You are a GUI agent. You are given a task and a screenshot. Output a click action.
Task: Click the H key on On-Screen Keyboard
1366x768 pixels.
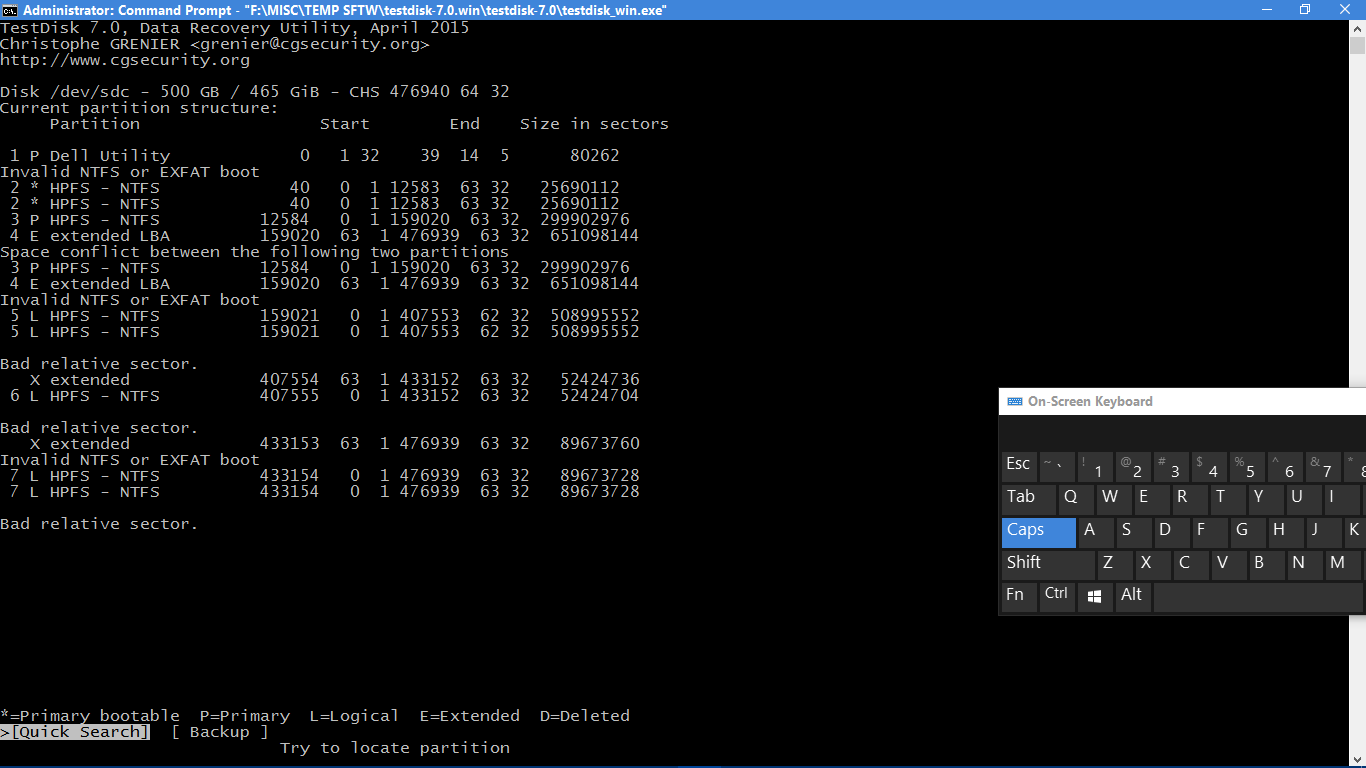click(x=1286, y=532)
